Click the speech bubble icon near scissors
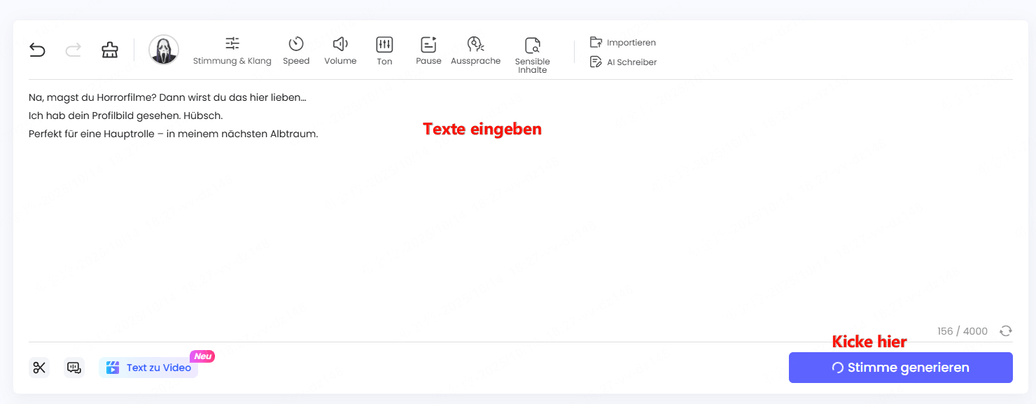The height and width of the screenshot is (404, 1036). tap(74, 368)
